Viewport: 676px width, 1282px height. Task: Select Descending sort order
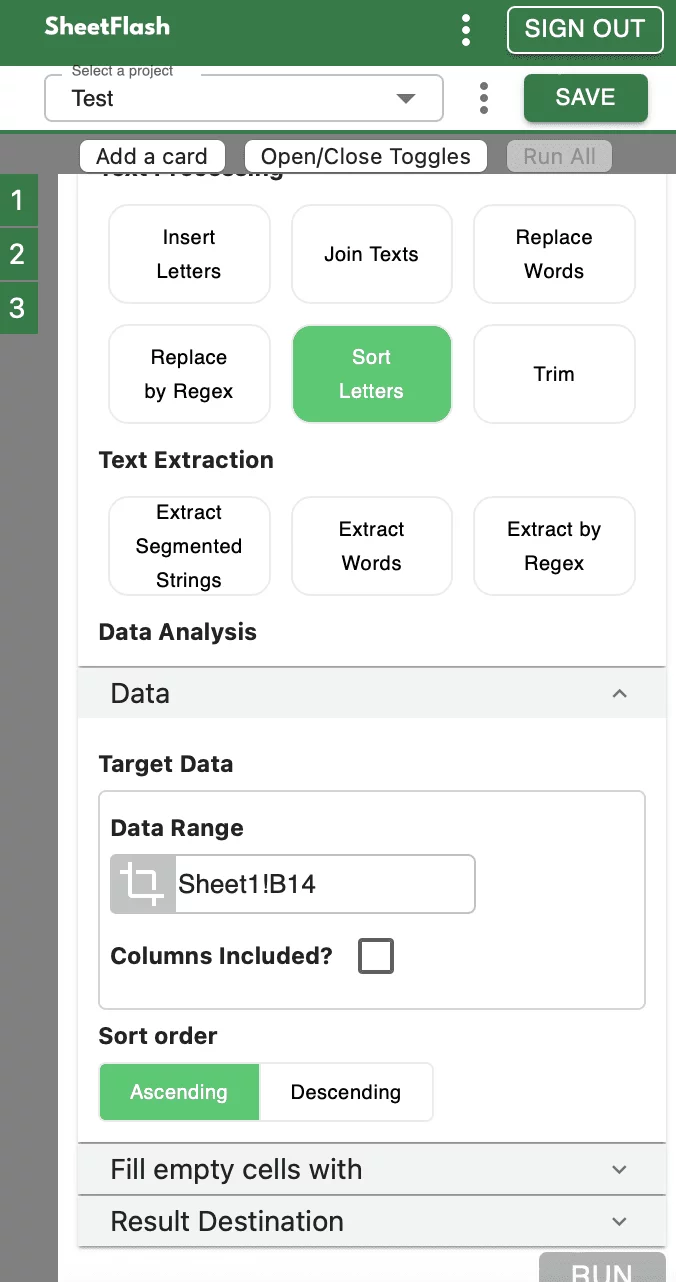pyautogui.click(x=345, y=1092)
